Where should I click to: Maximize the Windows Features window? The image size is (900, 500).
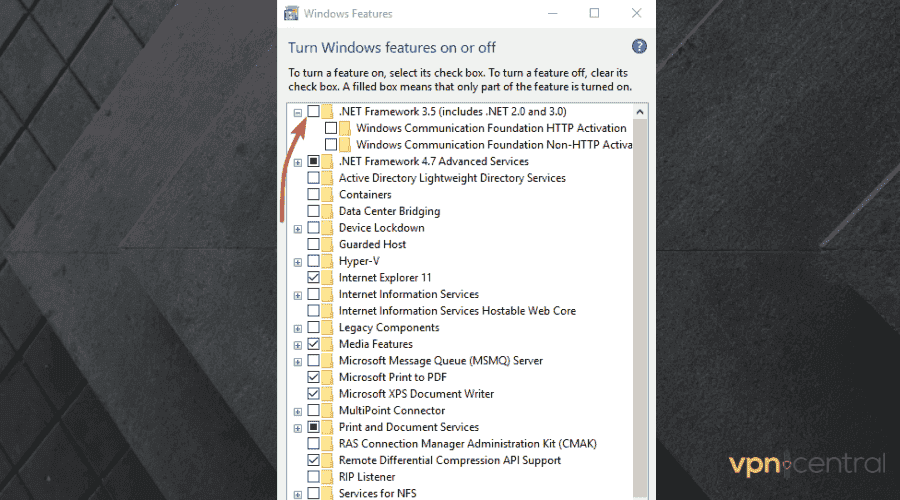click(594, 13)
